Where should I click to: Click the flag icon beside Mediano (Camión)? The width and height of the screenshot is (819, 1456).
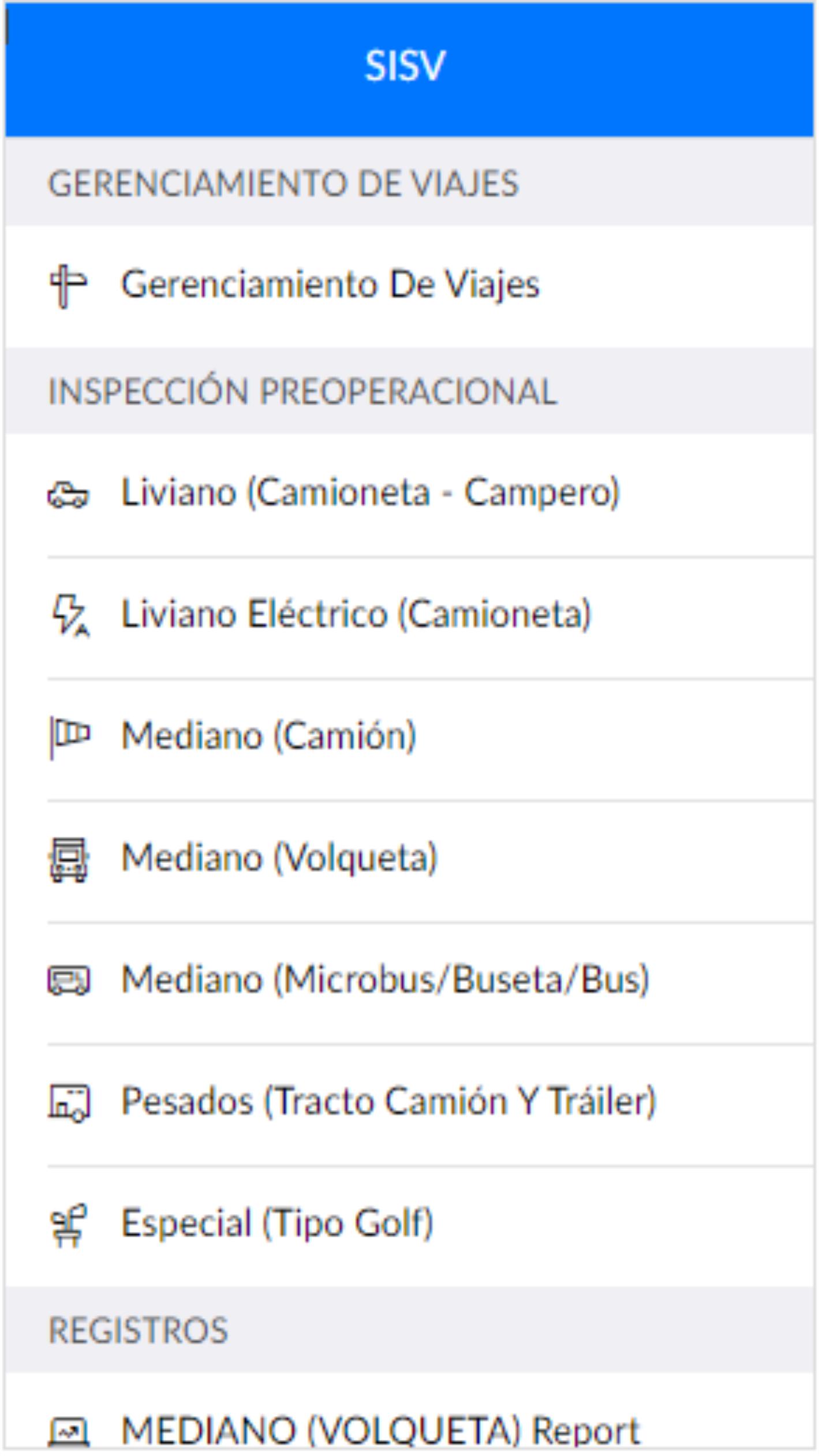(70, 738)
